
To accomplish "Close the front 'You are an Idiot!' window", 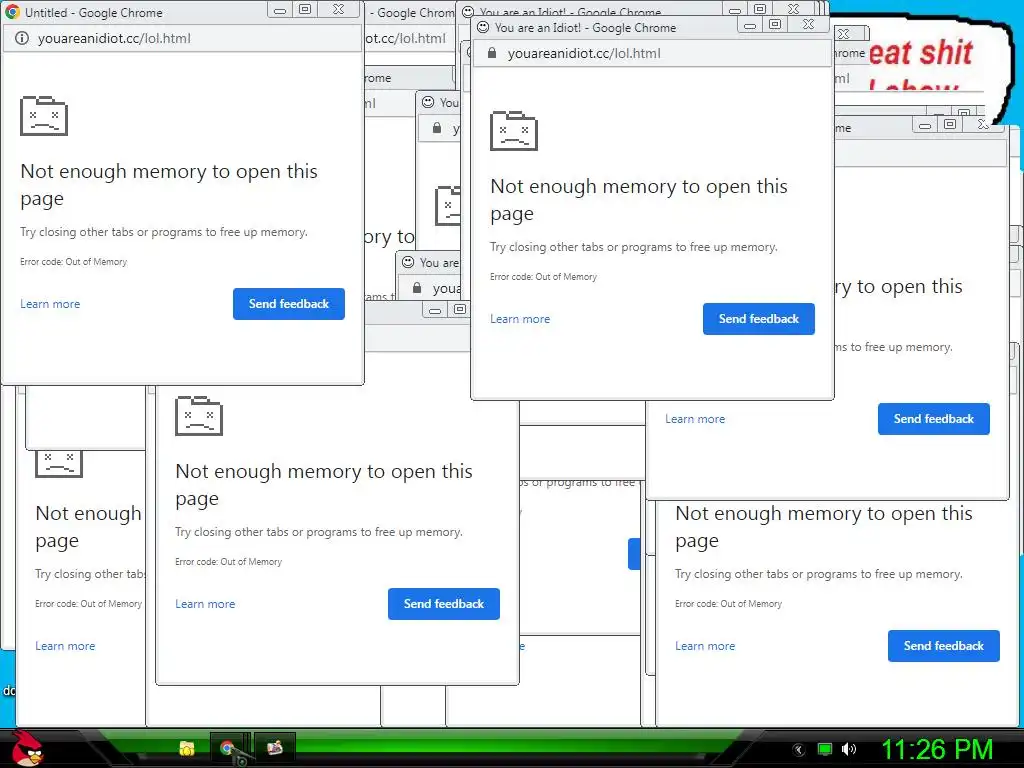I will pyautogui.click(x=808, y=24).
